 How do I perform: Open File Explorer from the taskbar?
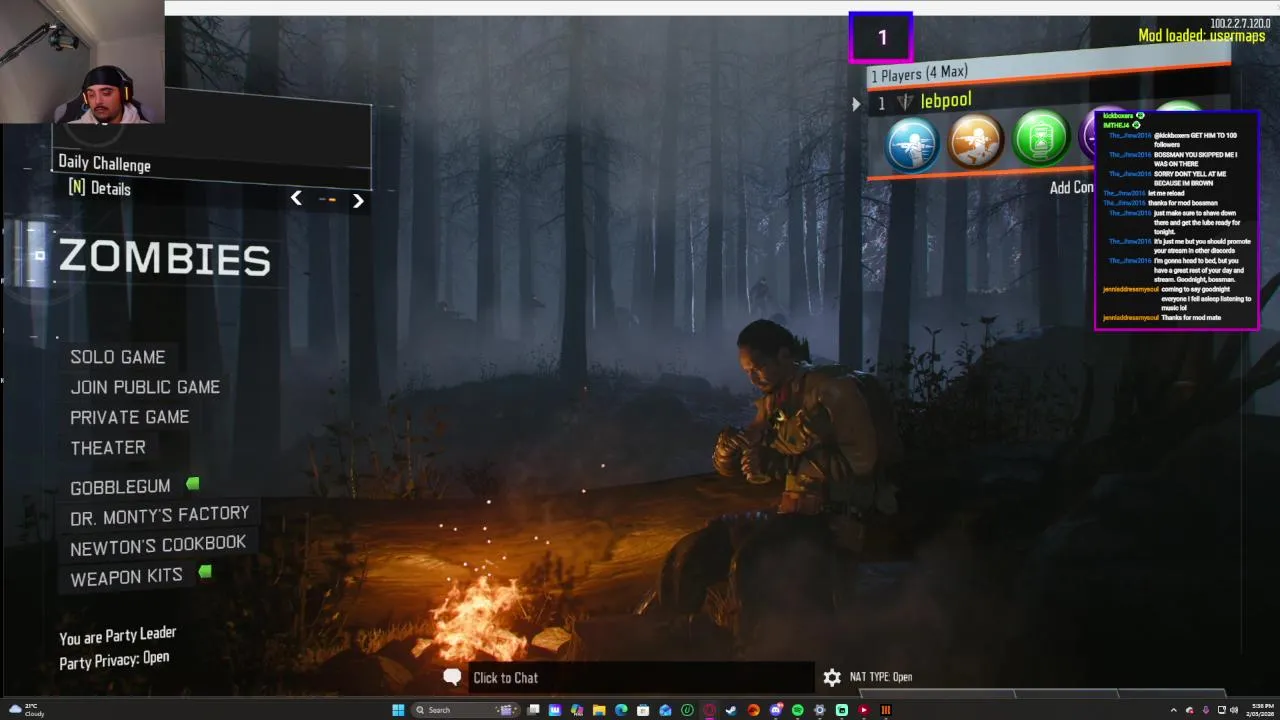[599, 710]
